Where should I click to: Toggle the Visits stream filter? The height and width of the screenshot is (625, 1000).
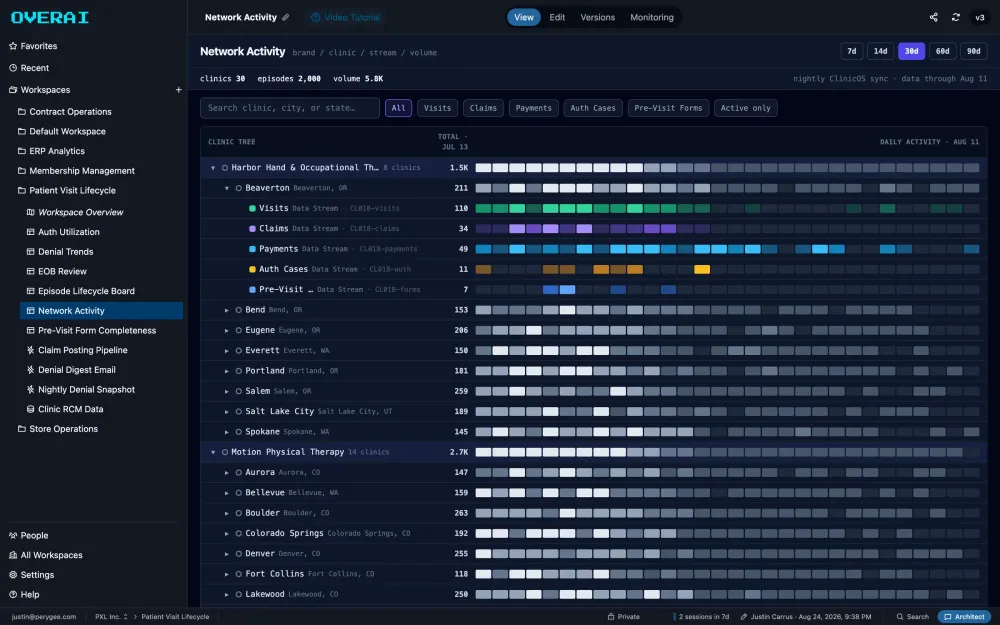438,108
